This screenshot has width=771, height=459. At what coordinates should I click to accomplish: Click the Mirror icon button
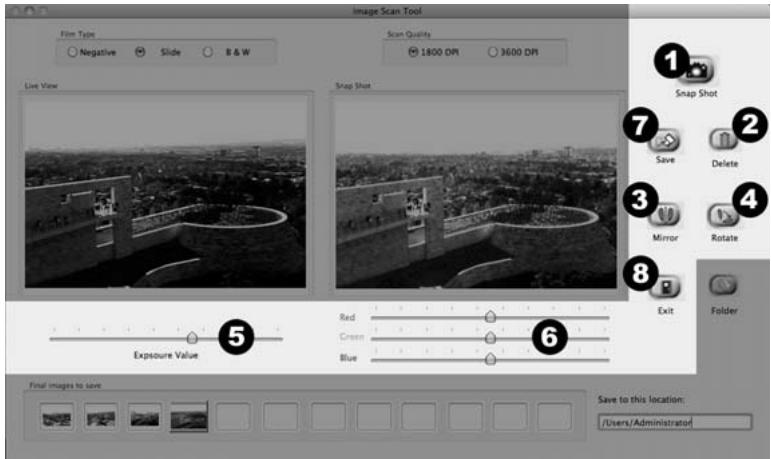[665, 214]
